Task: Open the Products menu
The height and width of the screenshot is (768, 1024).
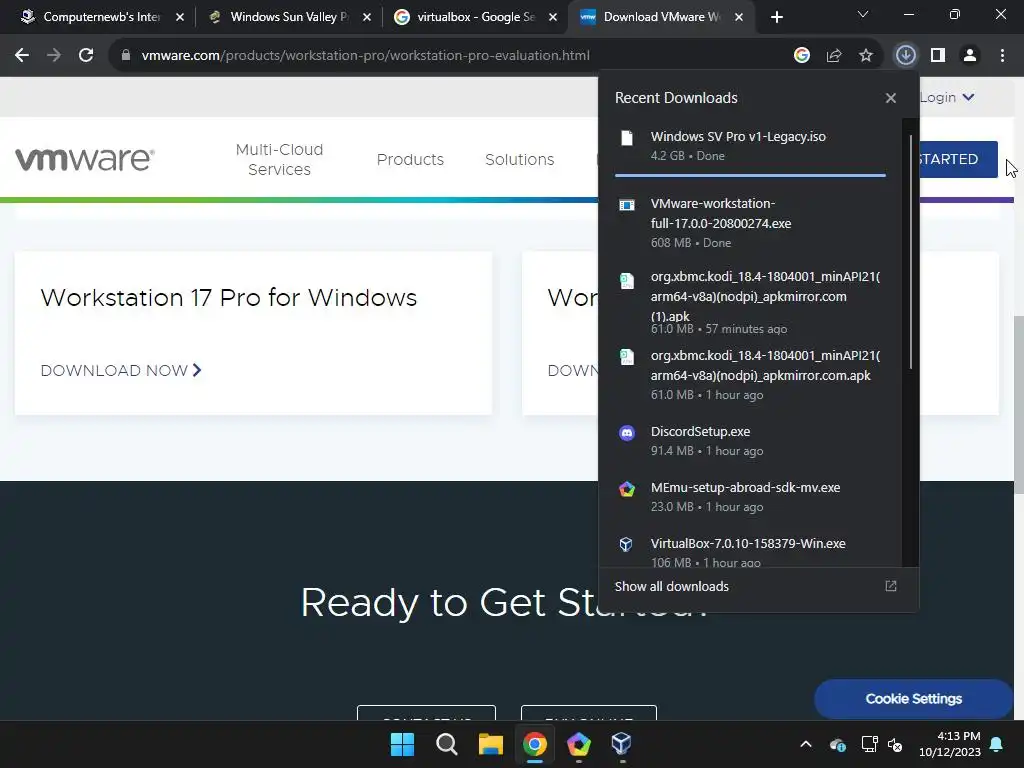Action: pos(410,159)
